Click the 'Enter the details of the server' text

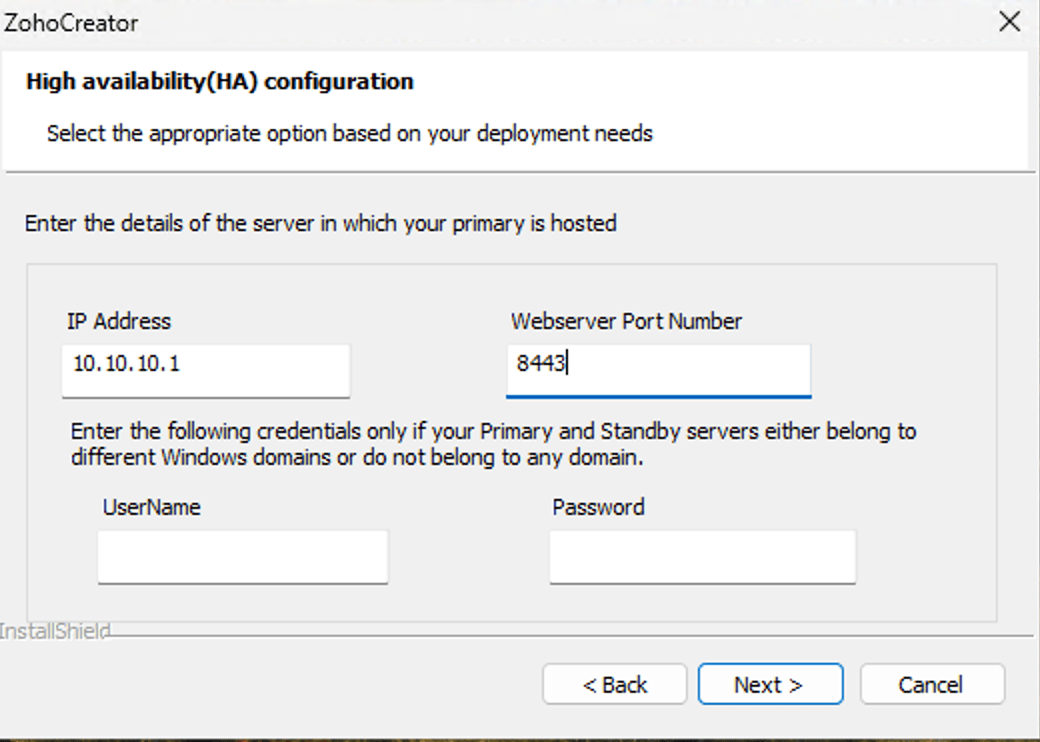point(320,223)
